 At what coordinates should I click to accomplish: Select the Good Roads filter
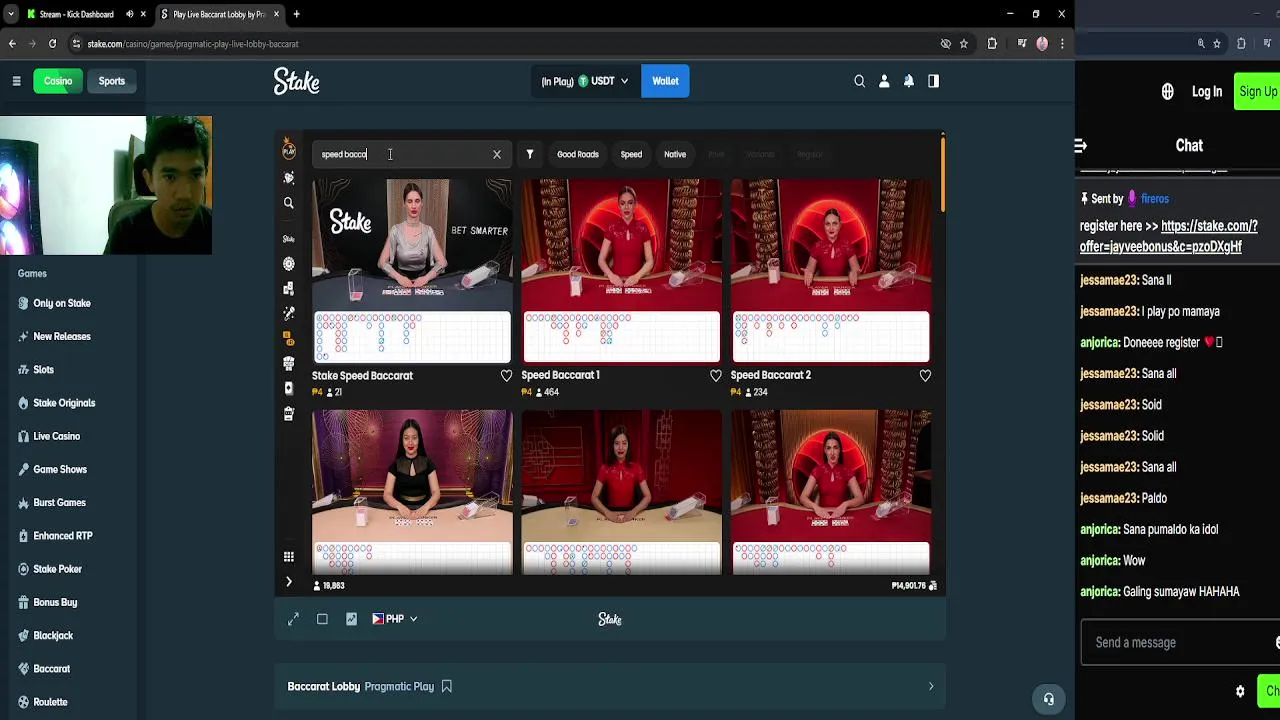[x=578, y=154]
